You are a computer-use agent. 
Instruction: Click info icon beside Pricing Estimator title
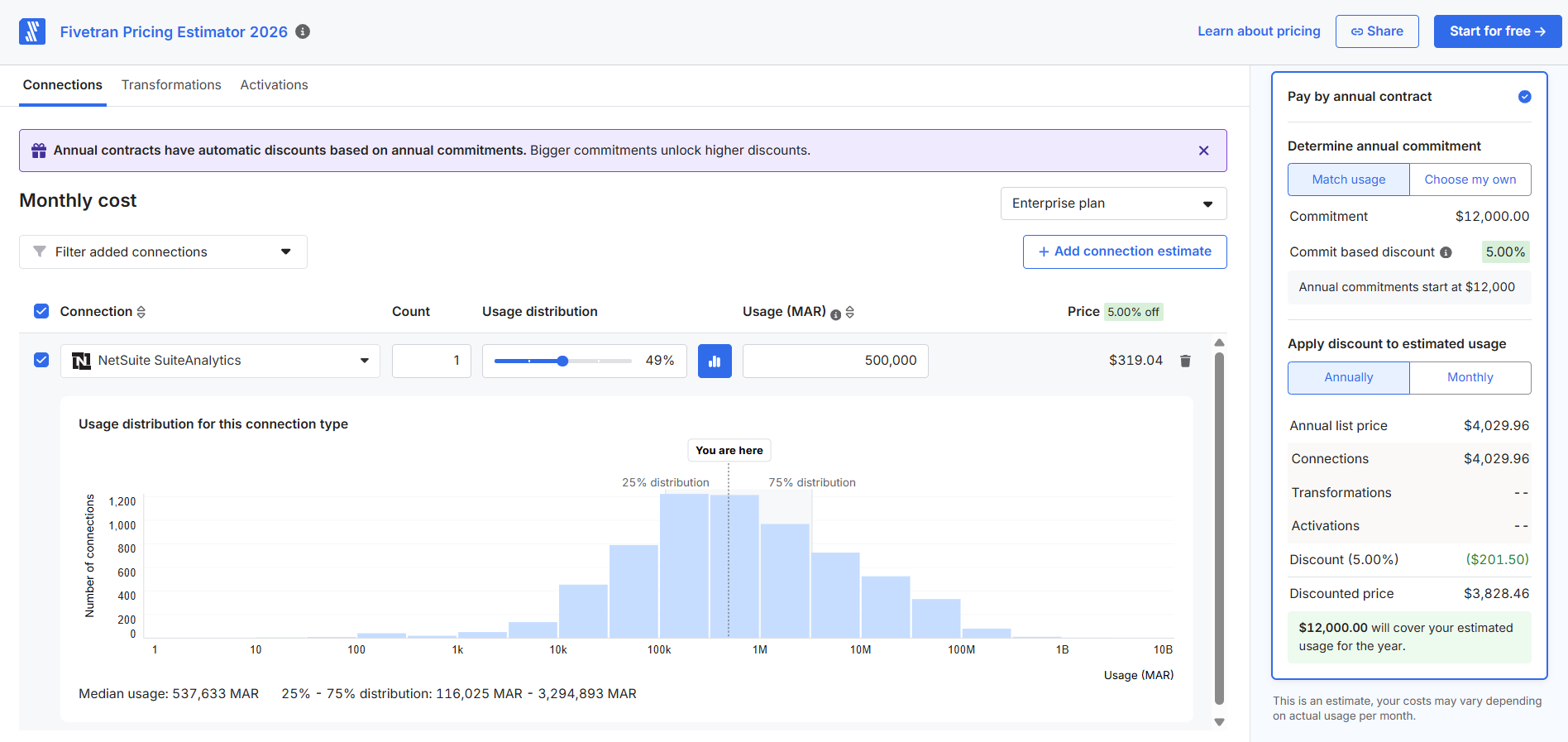[x=303, y=31]
